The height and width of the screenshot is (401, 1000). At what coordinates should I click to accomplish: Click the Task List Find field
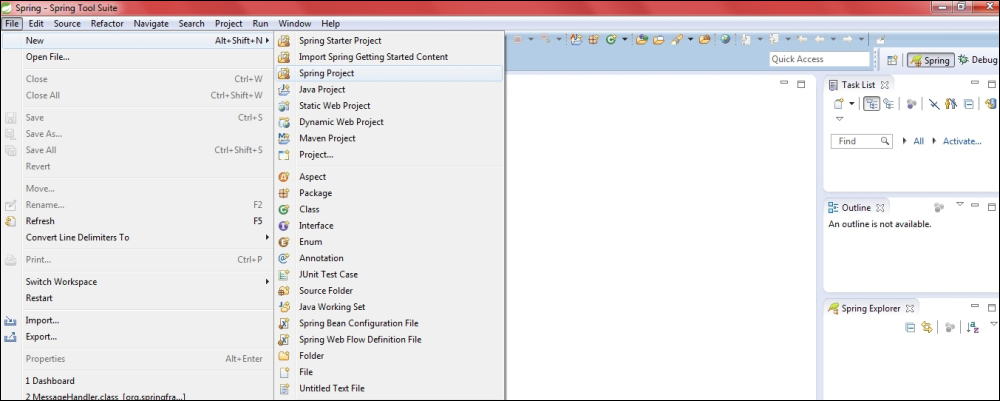click(x=861, y=141)
